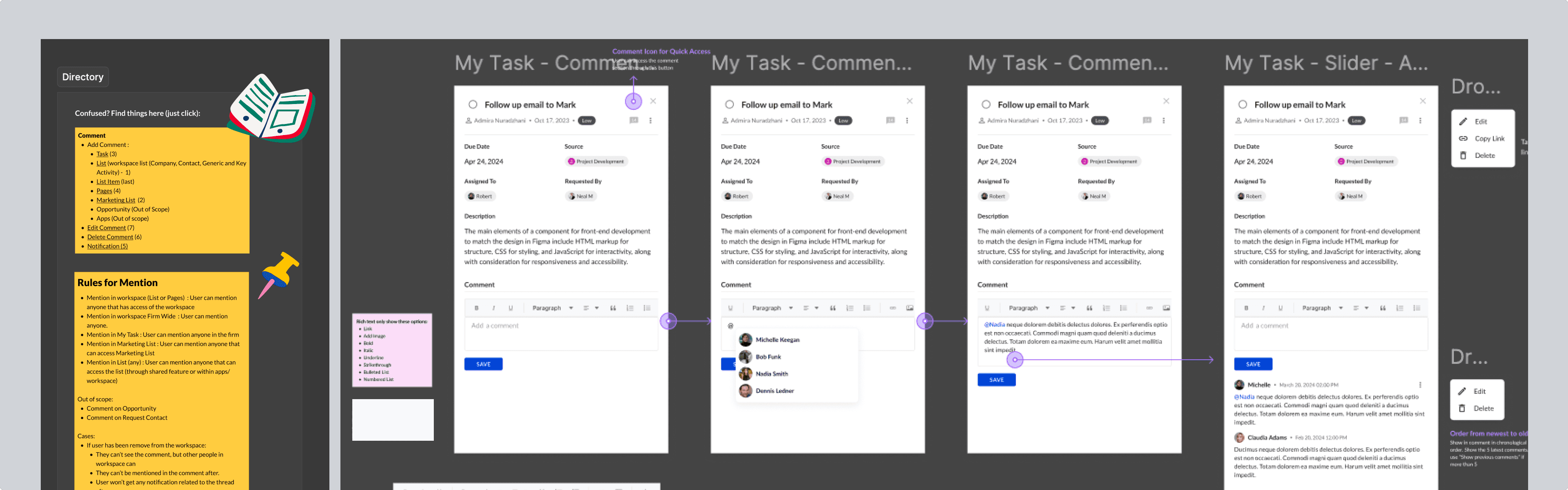
Task: Open text alignment dropdown in @Nadia draft frame
Action: pyautogui.click(x=1068, y=308)
